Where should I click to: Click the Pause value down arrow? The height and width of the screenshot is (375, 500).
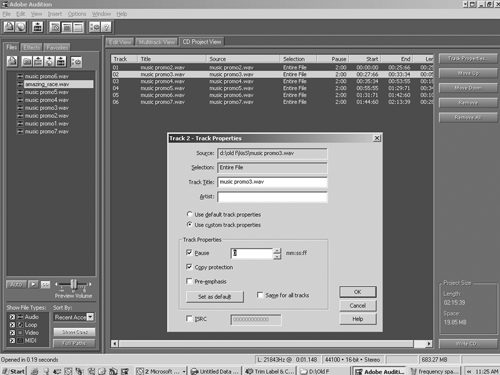click(x=277, y=256)
